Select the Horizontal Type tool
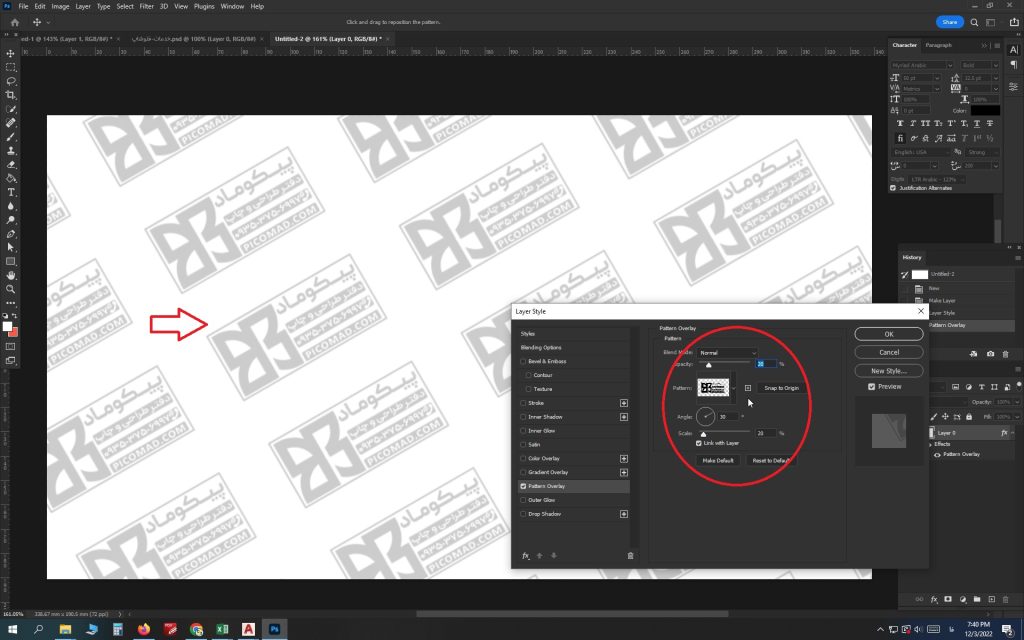1024x640 pixels. (10, 192)
